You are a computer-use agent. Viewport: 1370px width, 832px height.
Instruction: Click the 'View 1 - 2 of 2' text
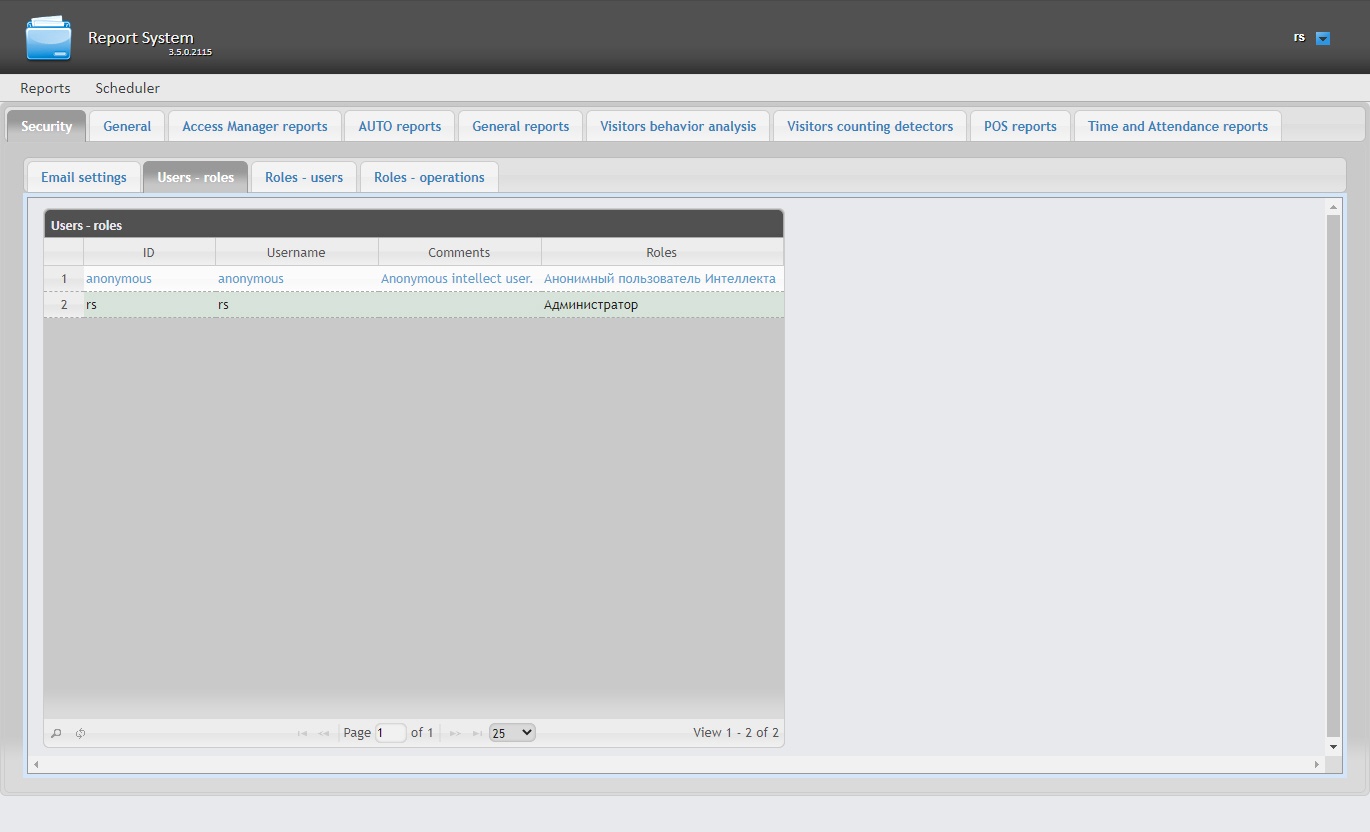pyautogui.click(x=736, y=733)
